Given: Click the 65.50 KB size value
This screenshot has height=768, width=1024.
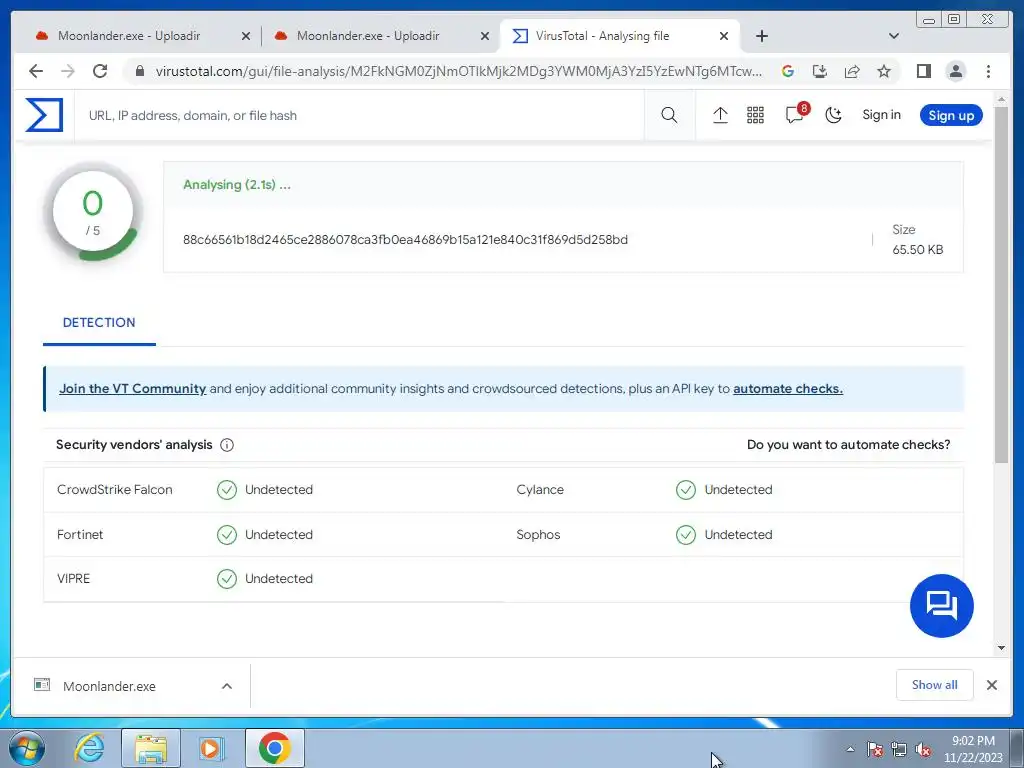Looking at the screenshot, I should coord(918,249).
